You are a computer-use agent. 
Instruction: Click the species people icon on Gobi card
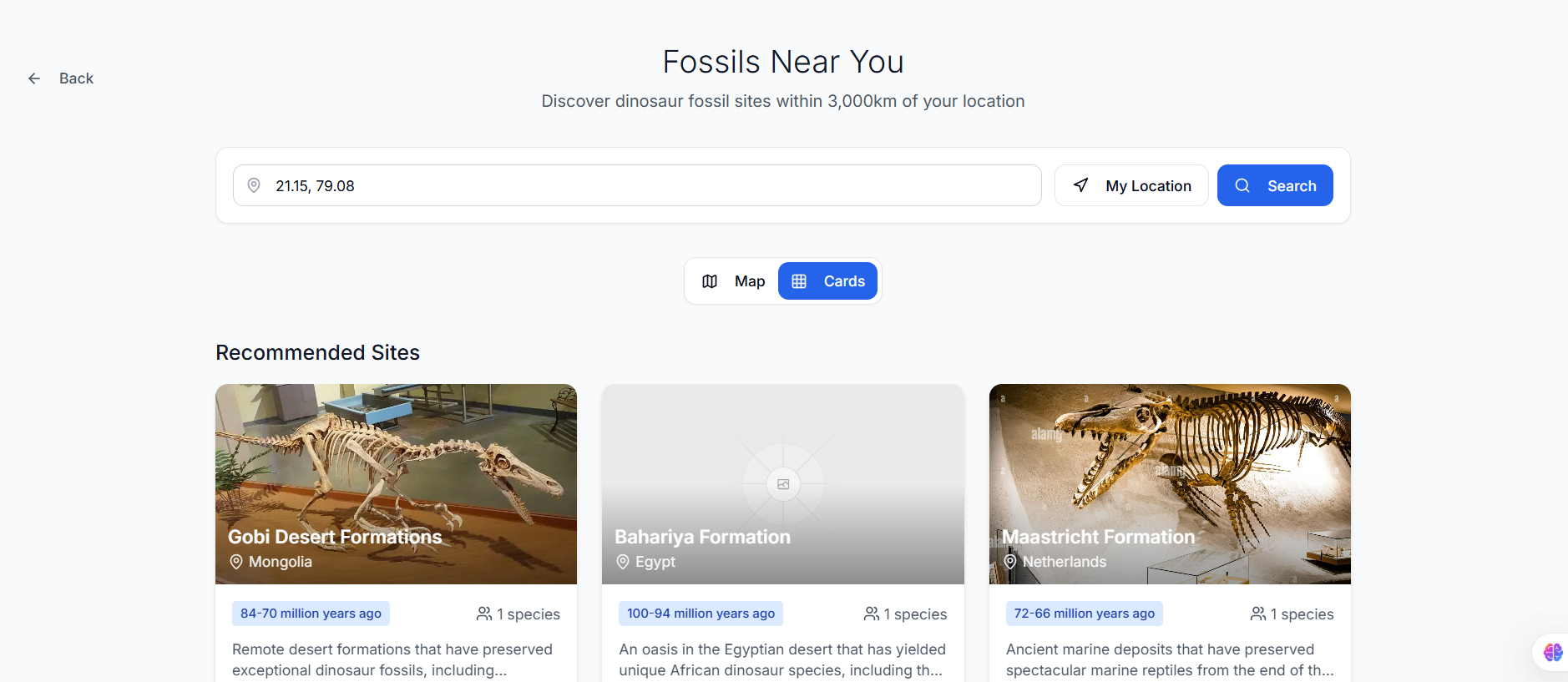[484, 614]
